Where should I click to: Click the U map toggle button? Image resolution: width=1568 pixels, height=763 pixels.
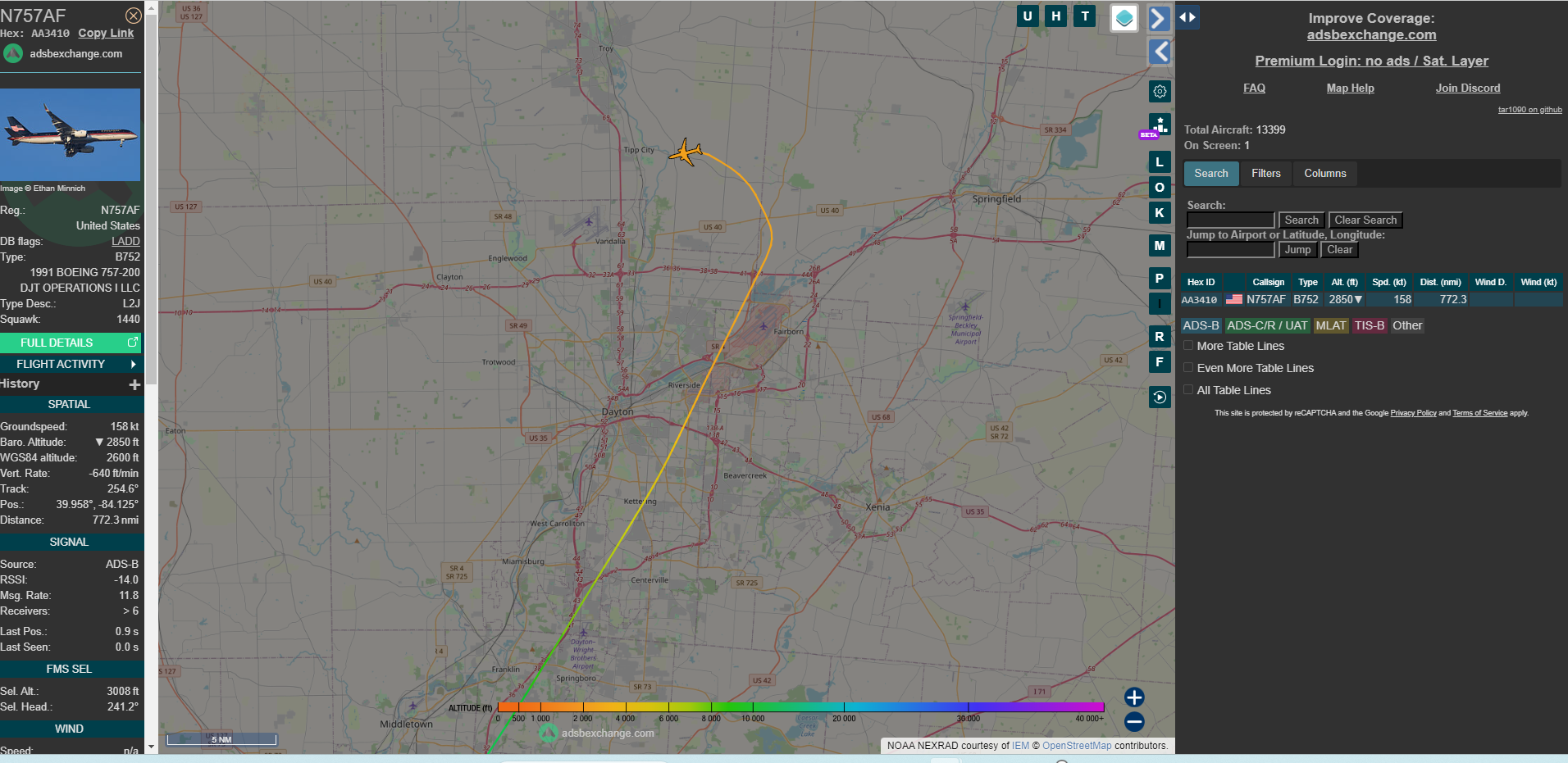point(1028,16)
